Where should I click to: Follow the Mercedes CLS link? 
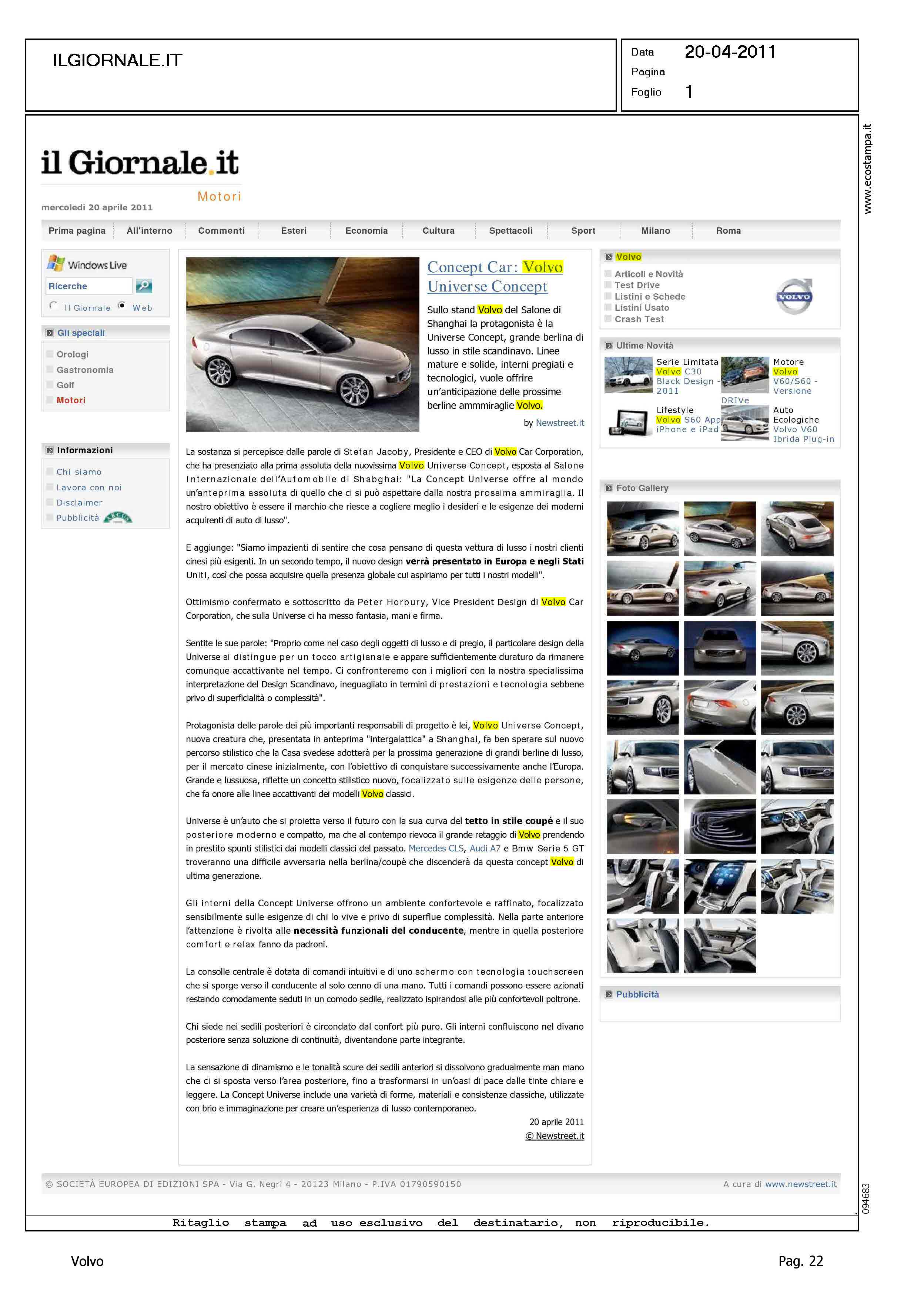pos(436,848)
